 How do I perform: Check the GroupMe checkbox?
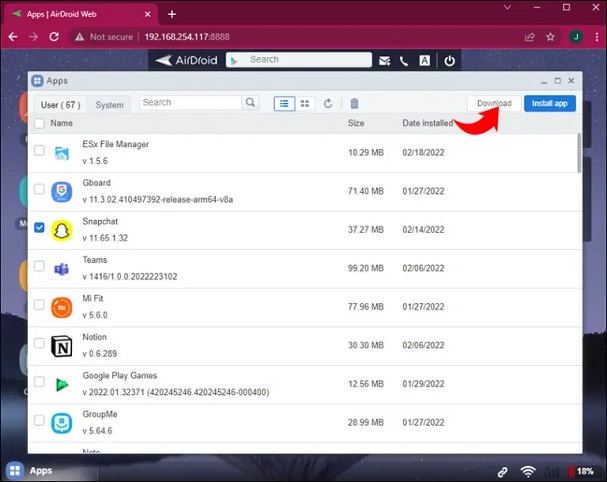coord(39,420)
